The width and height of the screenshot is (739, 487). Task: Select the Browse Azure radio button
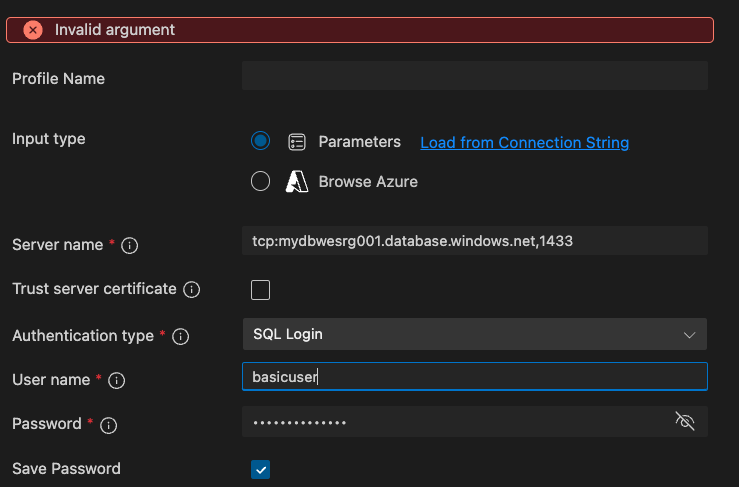260,181
